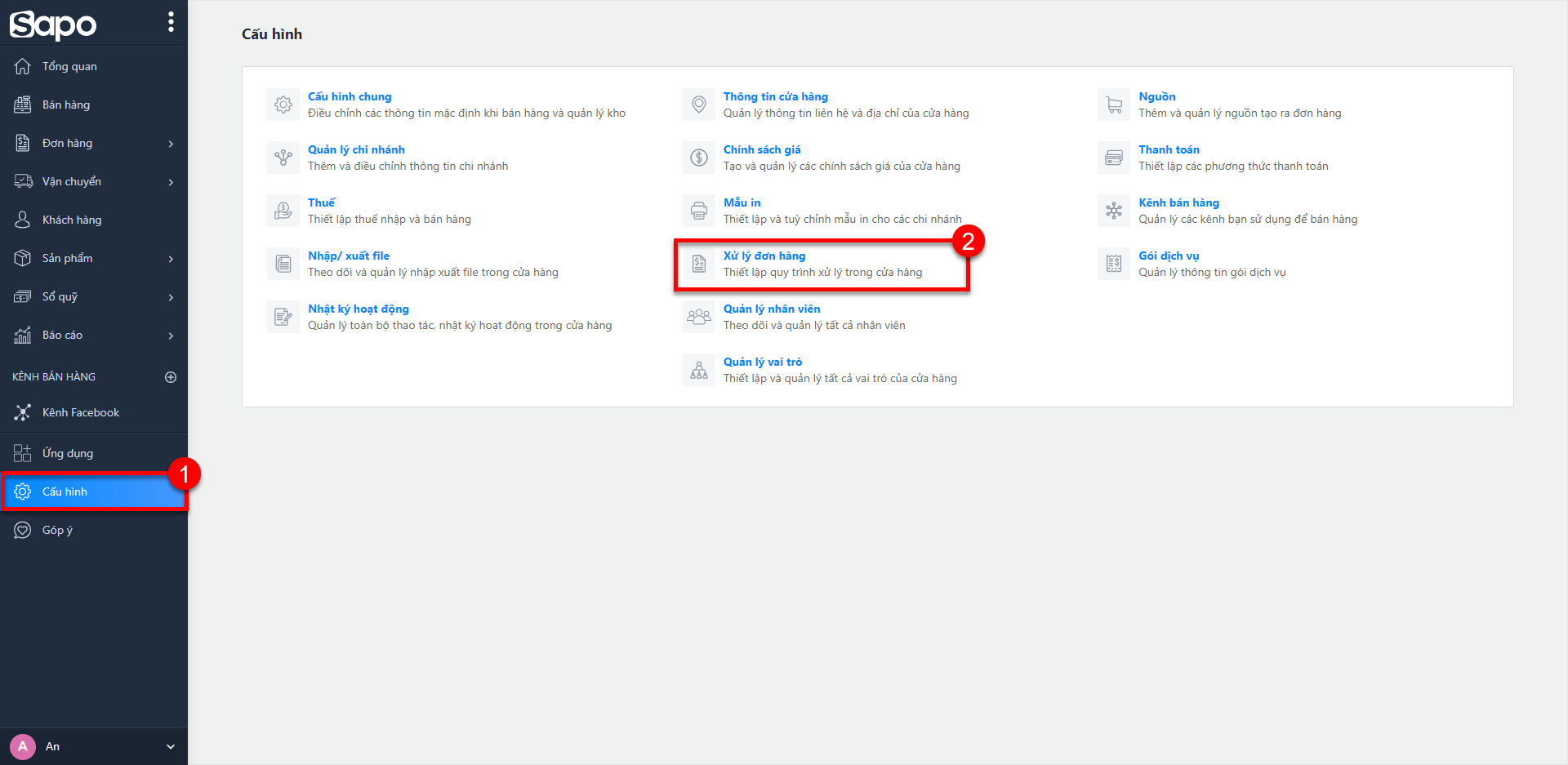The image size is (1568, 765).
Task: Click the Sapo logo
Action: (x=53, y=24)
